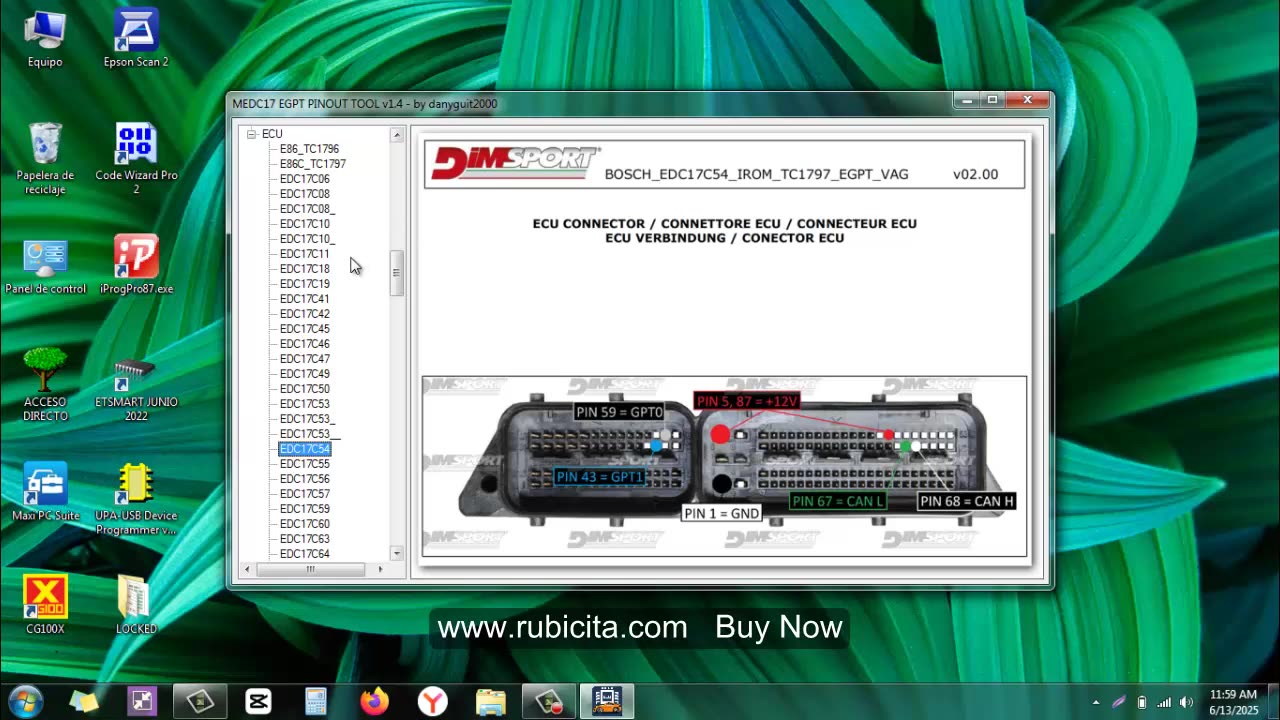Open Epson Scan 2 shortcut

coord(136,40)
